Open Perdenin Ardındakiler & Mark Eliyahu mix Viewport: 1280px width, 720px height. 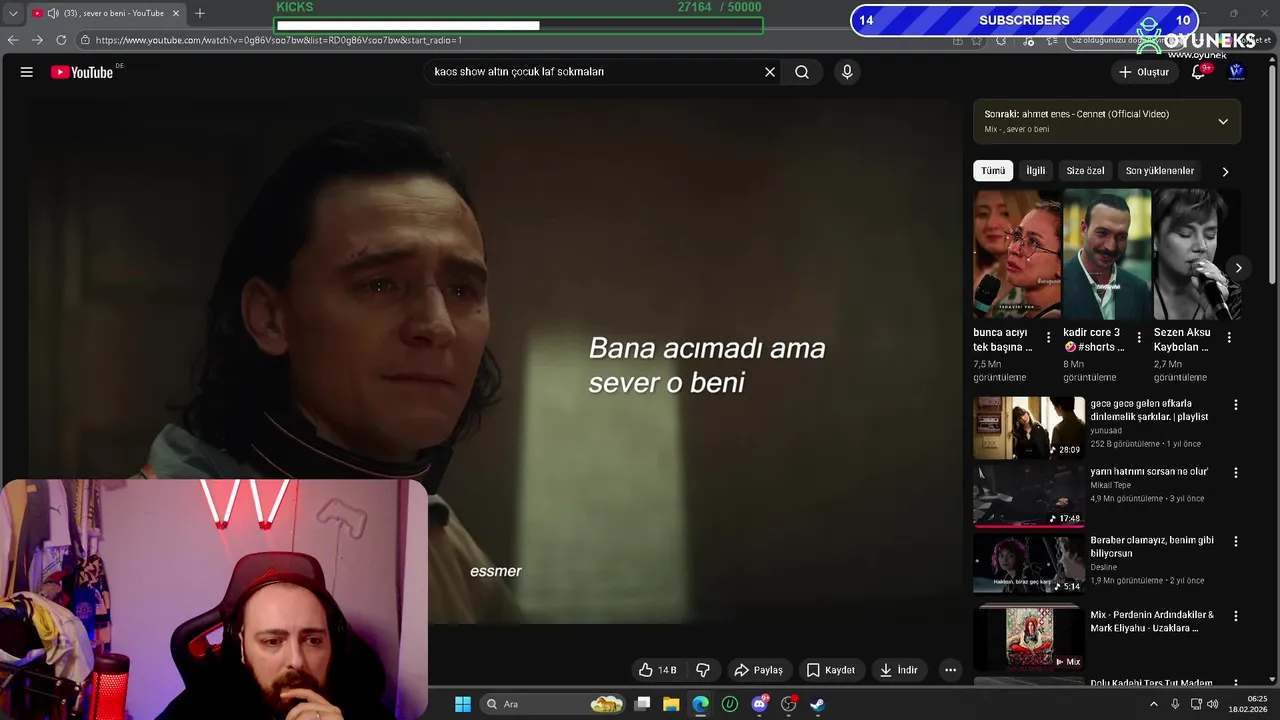[x=1152, y=622]
